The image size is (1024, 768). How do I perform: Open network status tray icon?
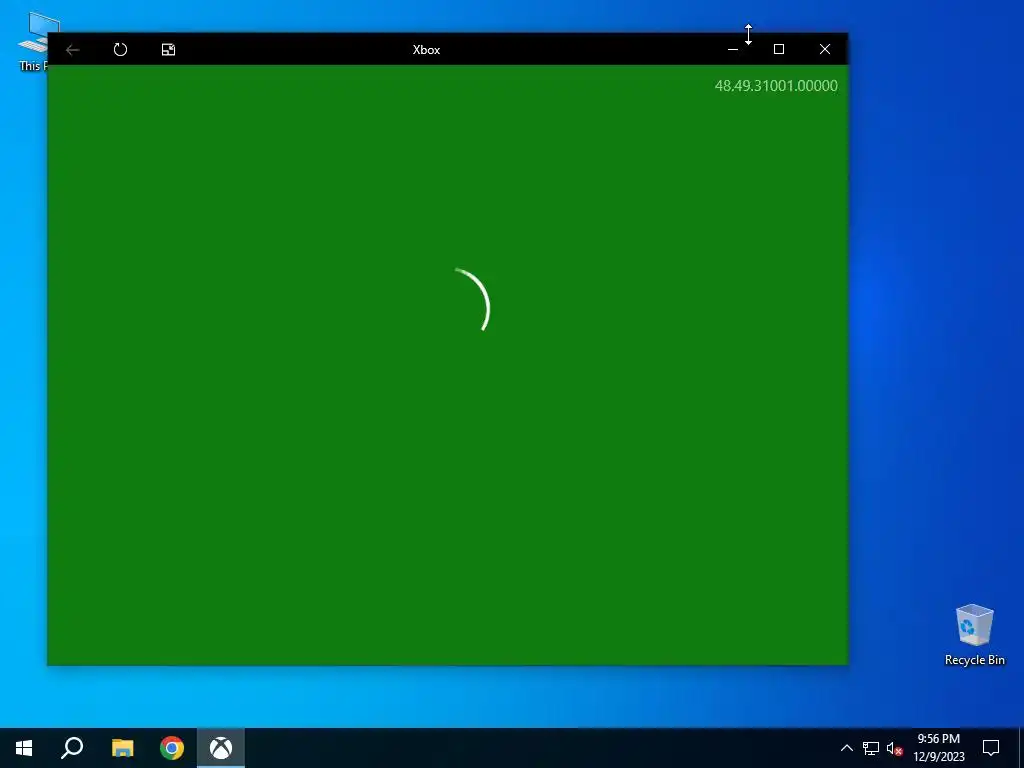[871, 748]
